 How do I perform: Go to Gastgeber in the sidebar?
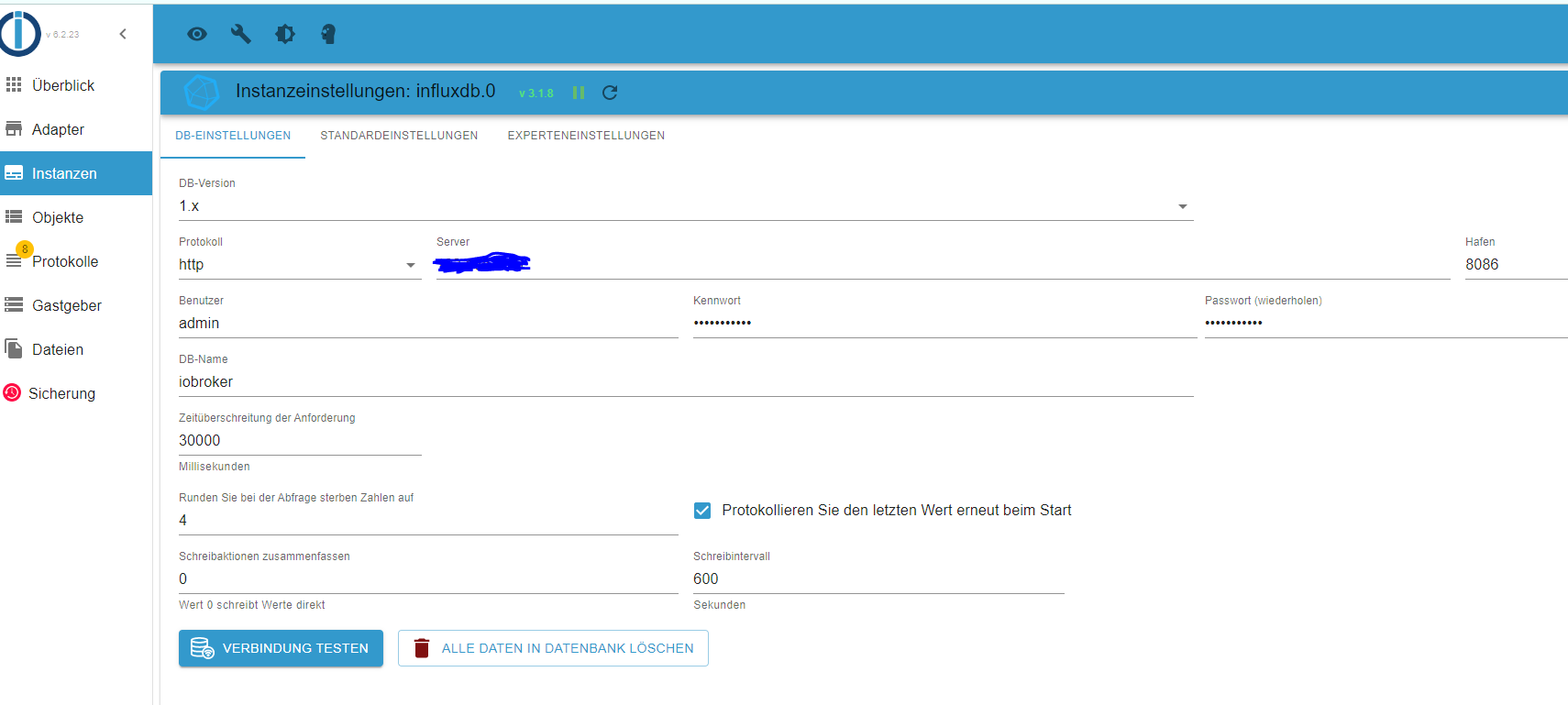[76, 305]
